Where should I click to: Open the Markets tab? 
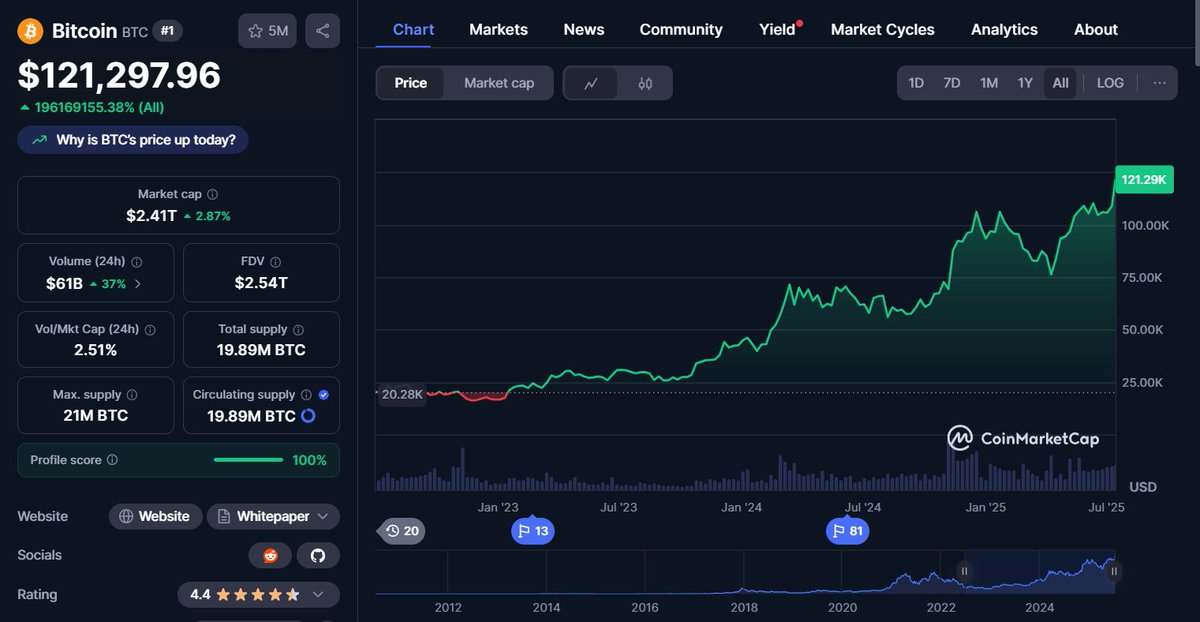[498, 30]
